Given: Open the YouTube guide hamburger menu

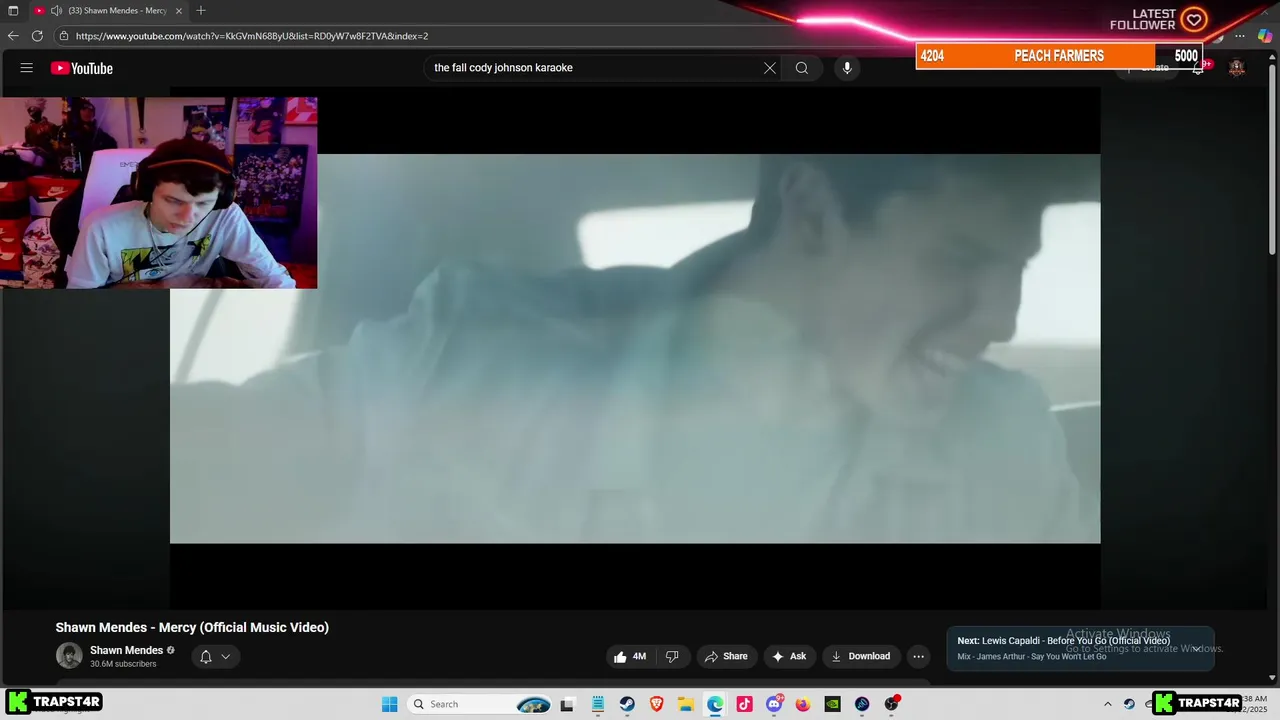Looking at the screenshot, I should [x=27, y=68].
